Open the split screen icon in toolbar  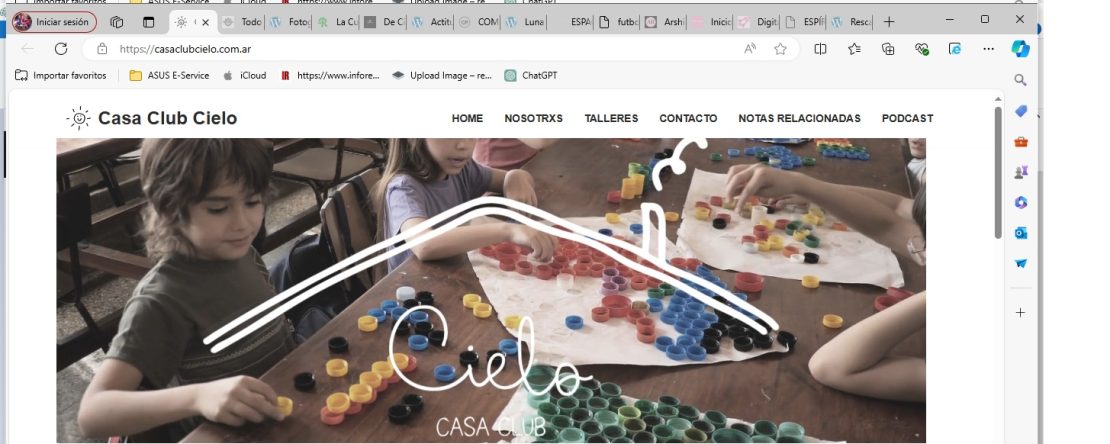[820, 49]
